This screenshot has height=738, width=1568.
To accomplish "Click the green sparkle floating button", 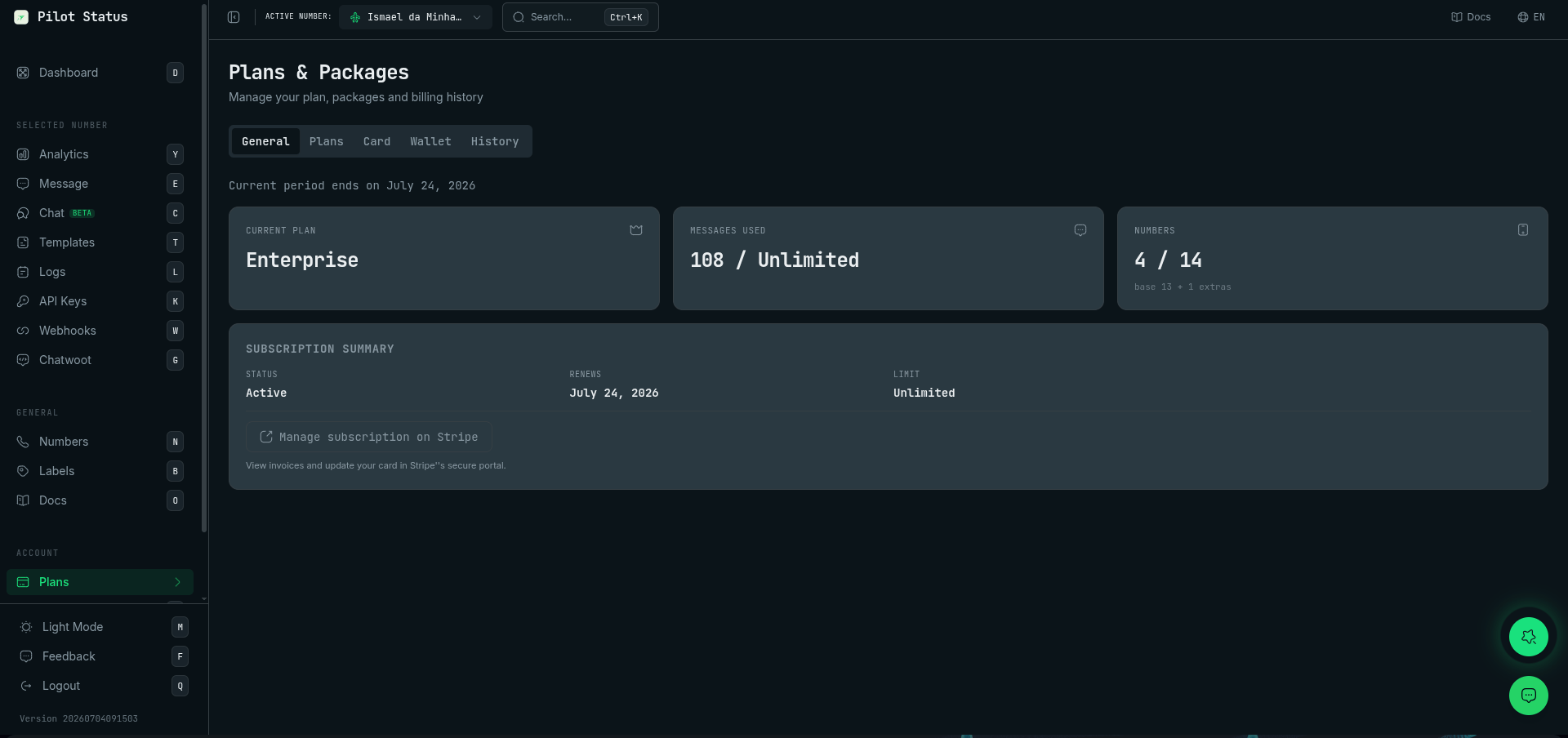I will tap(1529, 637).
